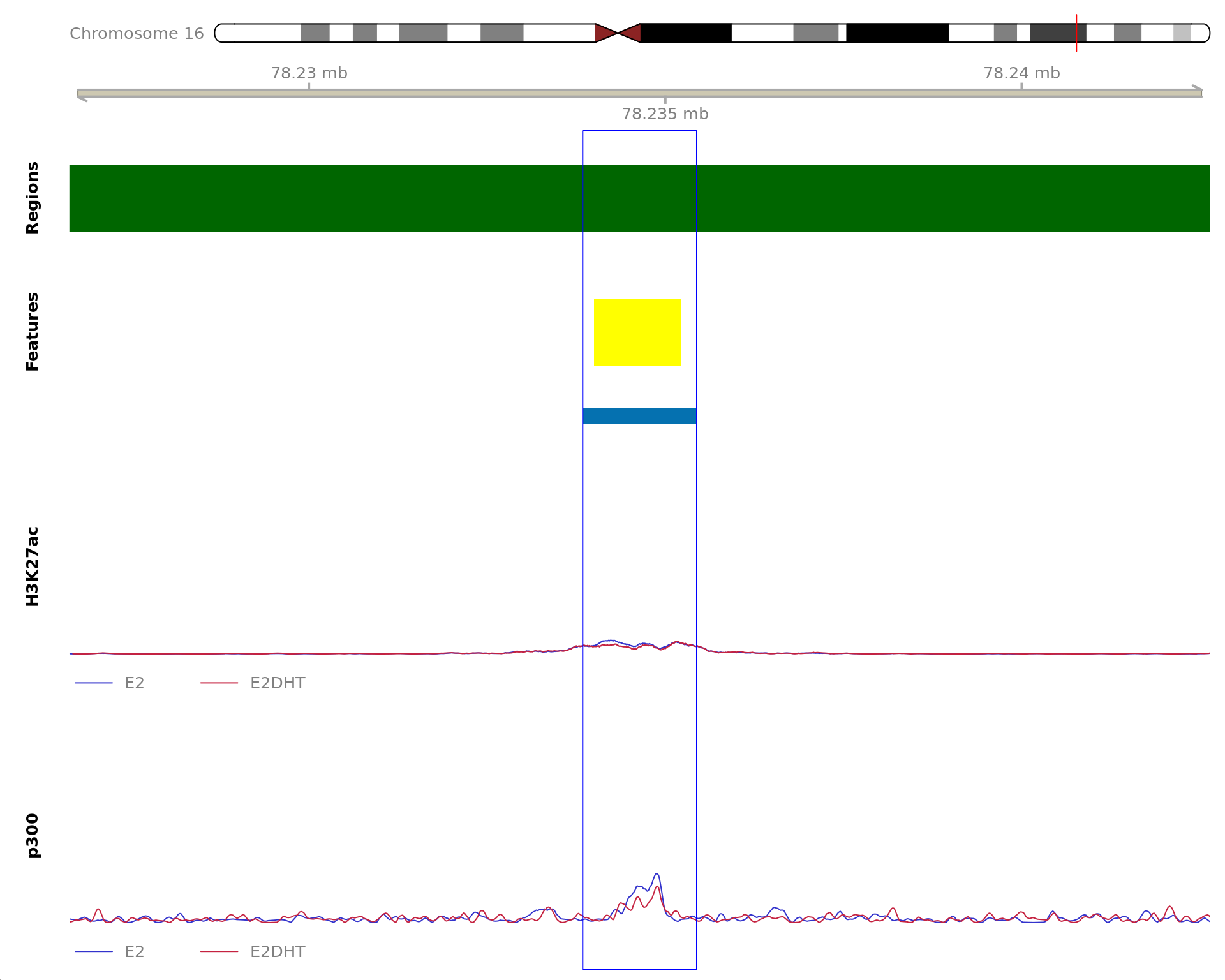Click the E2DHT legend entry under p300
The width and height of the screenshot is (1225, 980).
tap(253, 952)
